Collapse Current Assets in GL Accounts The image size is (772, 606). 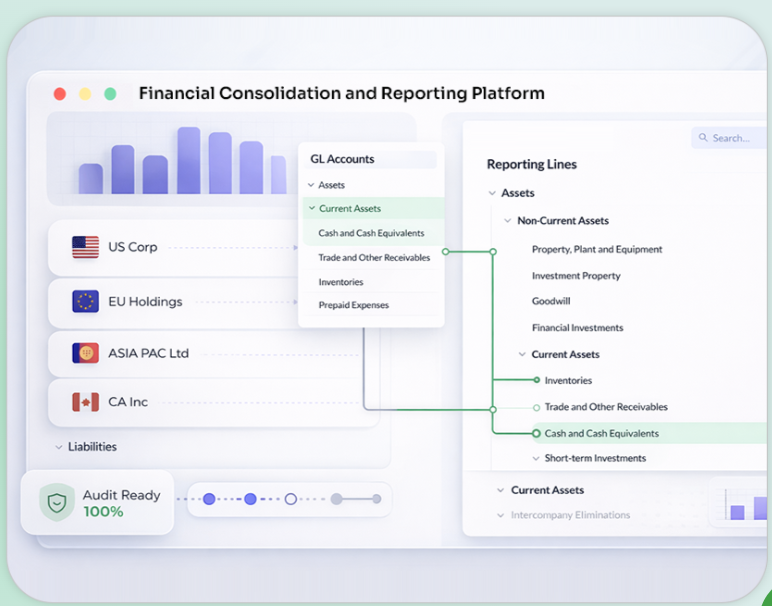(x=312, y=208)
